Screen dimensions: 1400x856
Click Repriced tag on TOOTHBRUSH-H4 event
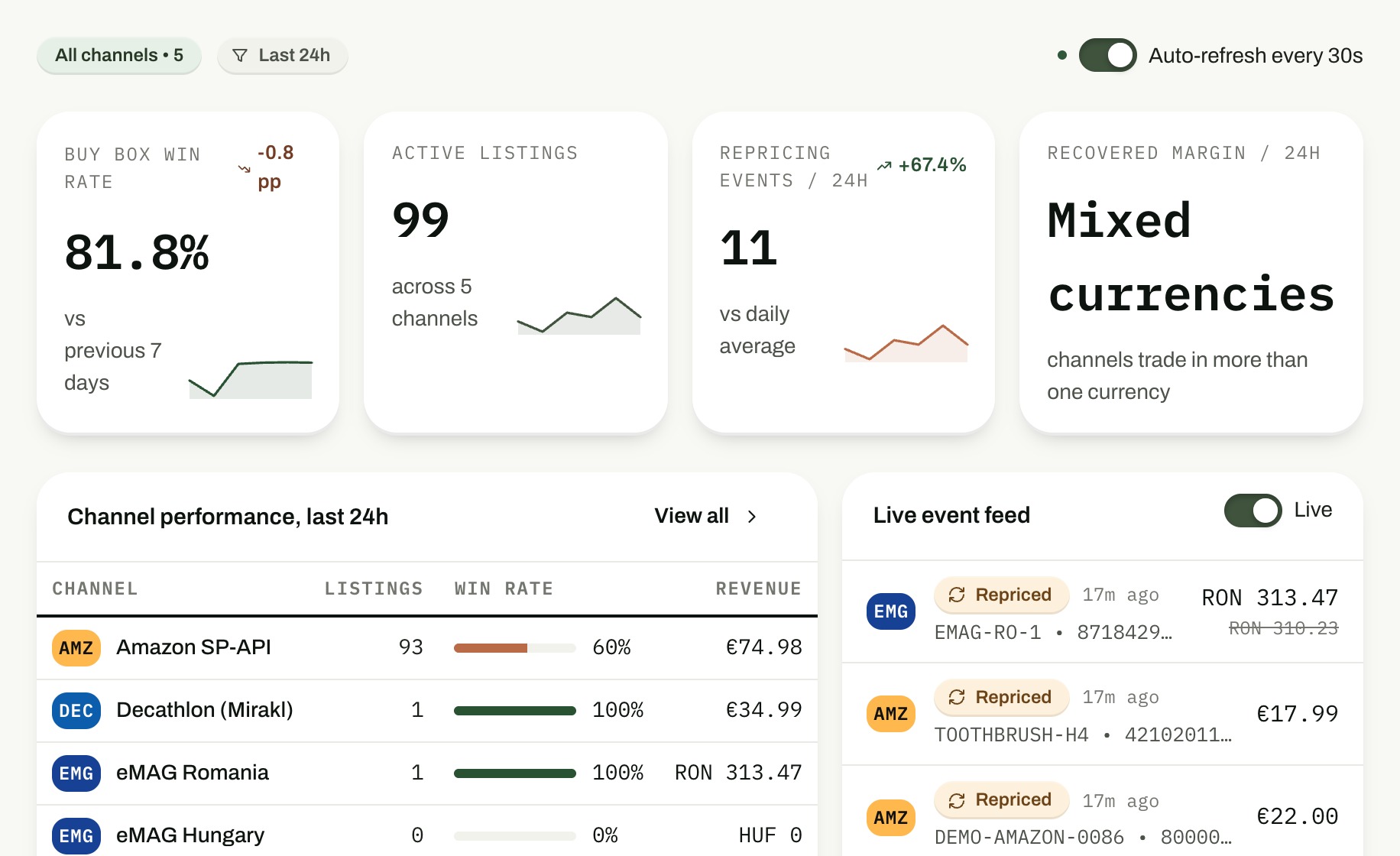(1001, 697)
